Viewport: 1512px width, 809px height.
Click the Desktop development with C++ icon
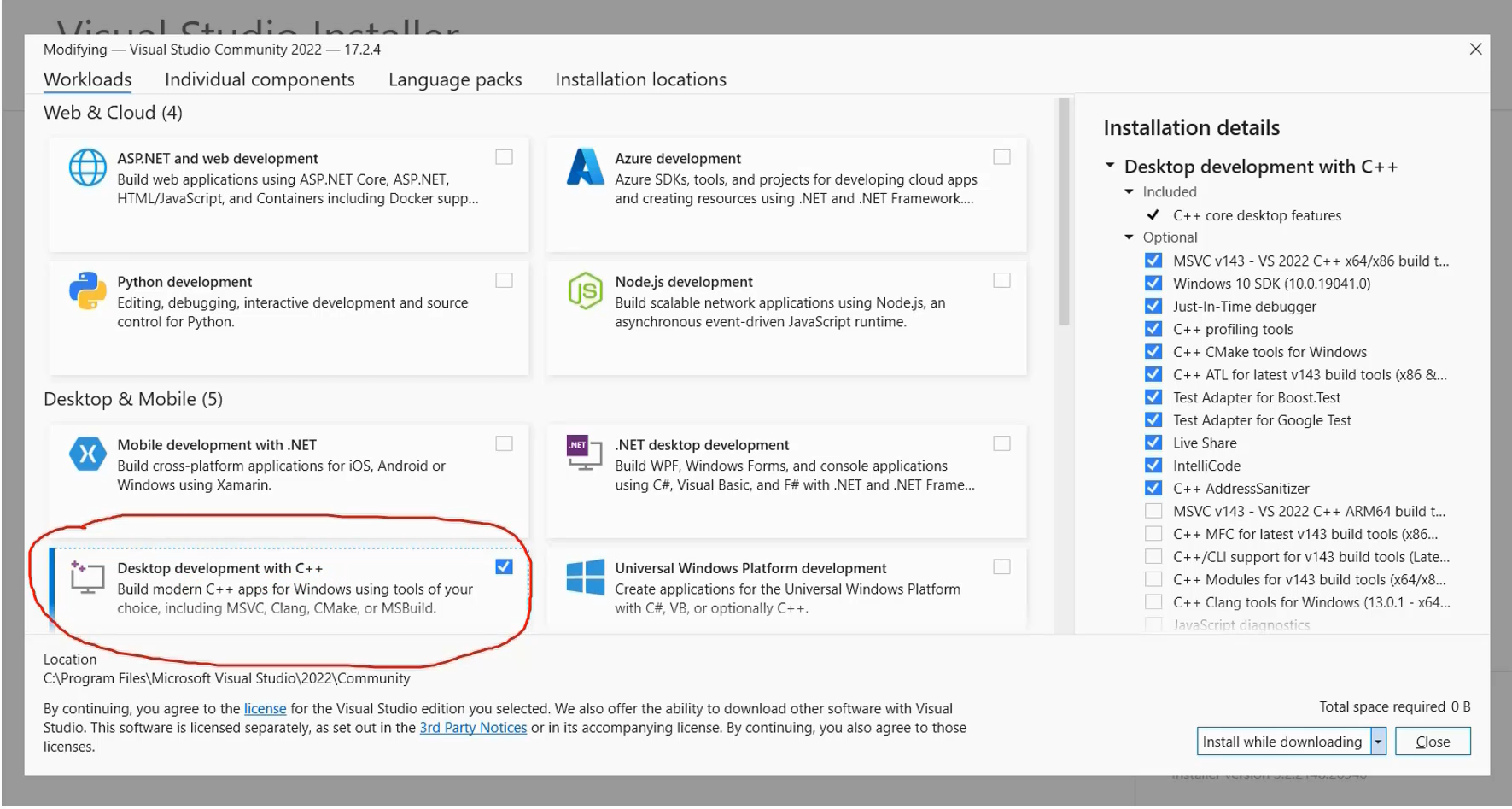pyautogui.click(x=87, y=577)
